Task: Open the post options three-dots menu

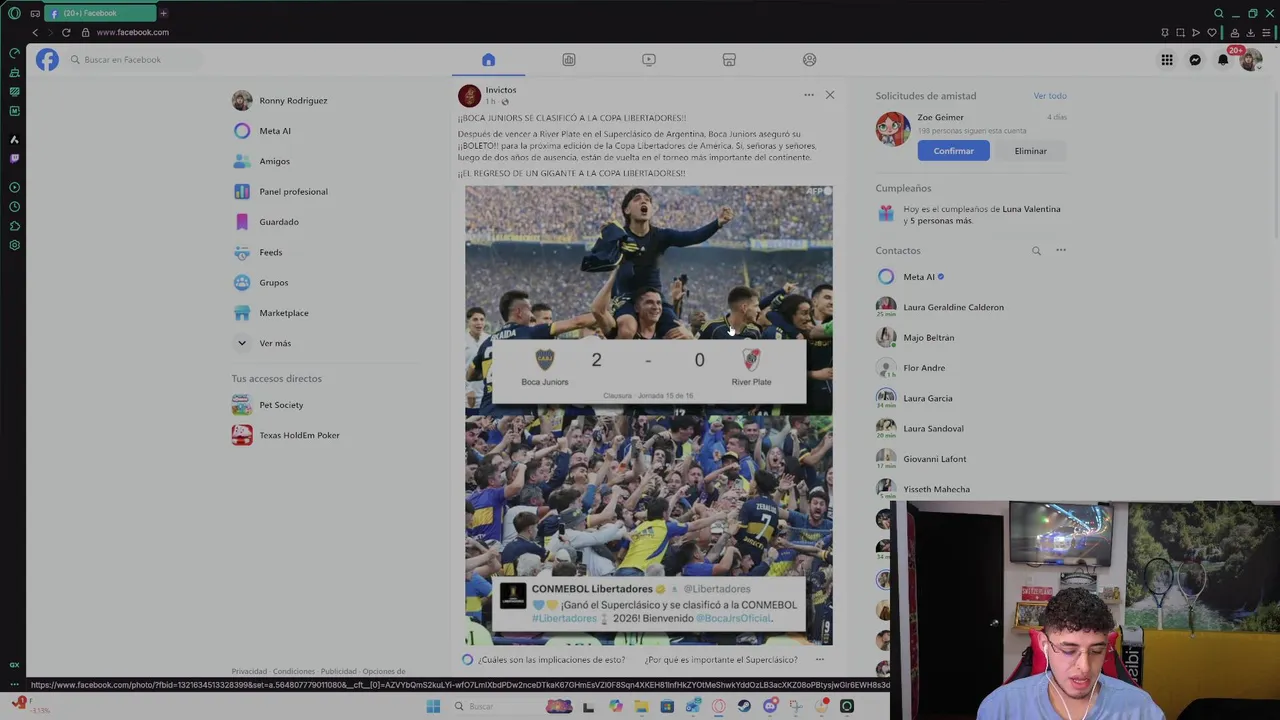Action: 808,95
